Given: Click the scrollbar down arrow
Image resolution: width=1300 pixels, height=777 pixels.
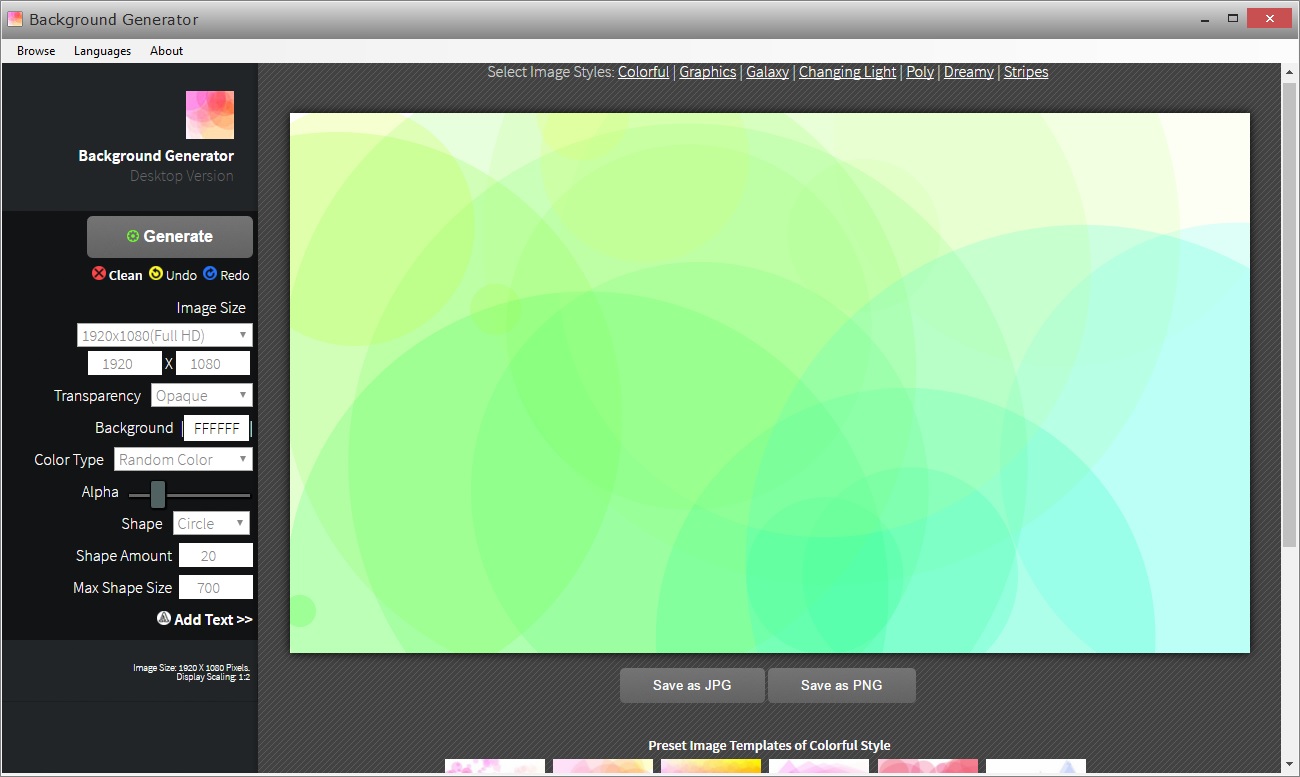Looking at the screenshot, I should pos(1289,765).
